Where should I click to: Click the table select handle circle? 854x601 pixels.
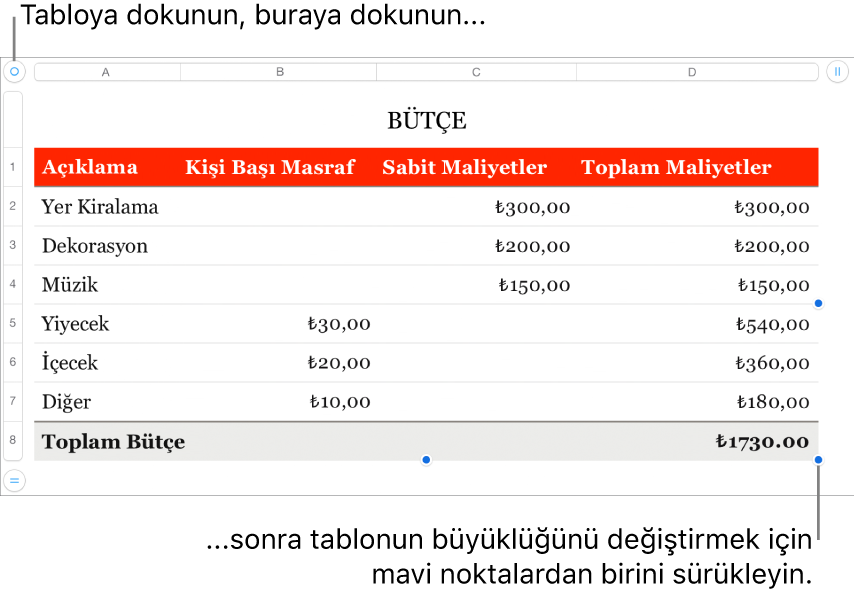[14, 72]
